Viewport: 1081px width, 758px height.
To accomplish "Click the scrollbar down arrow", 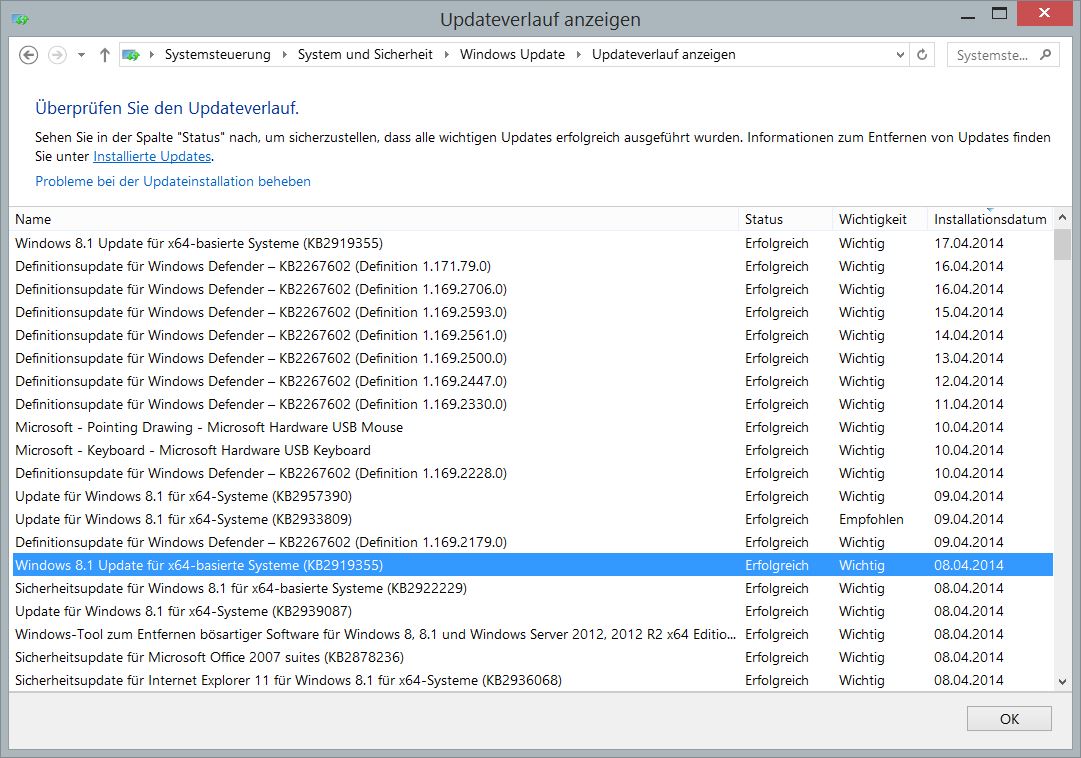I will 1062,681.
